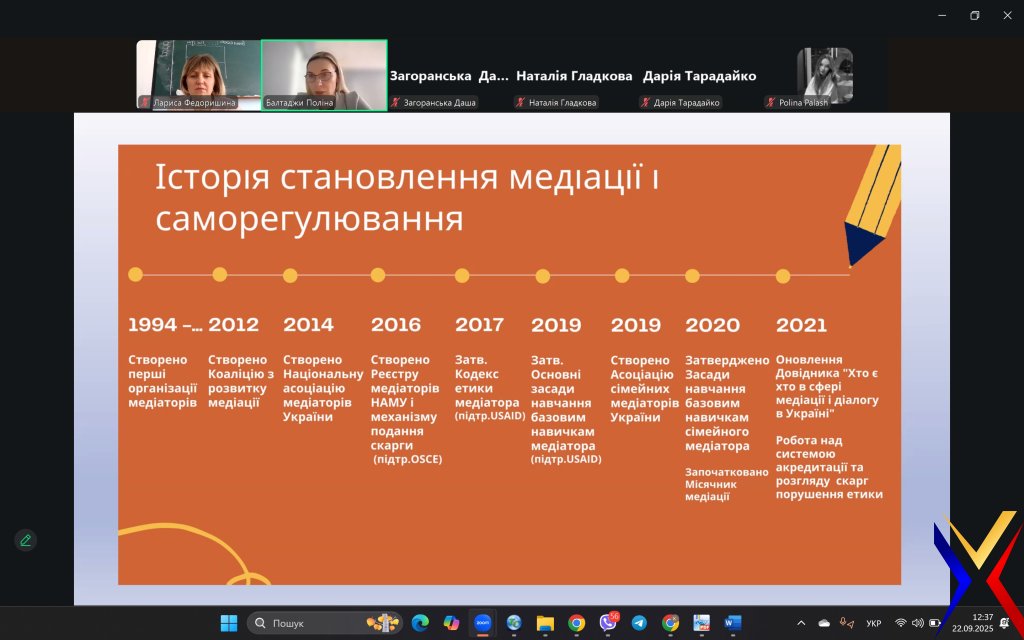Open File Explorer folder icon
The width and height of the screenshot is (1024, 640).
click(x=545, y=623)
